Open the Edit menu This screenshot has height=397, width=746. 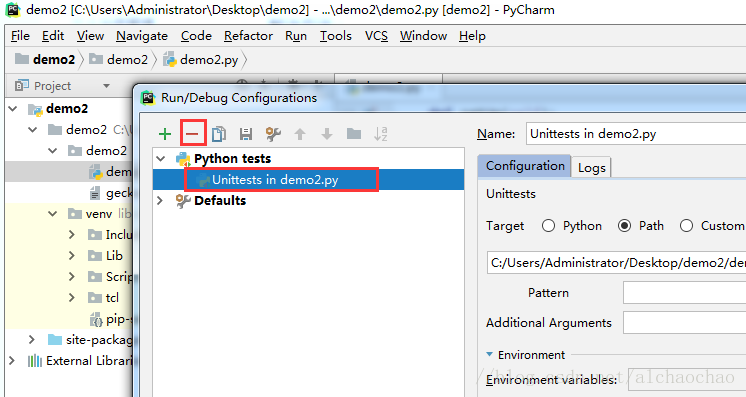pyautogui.click(x=53, y=36)
